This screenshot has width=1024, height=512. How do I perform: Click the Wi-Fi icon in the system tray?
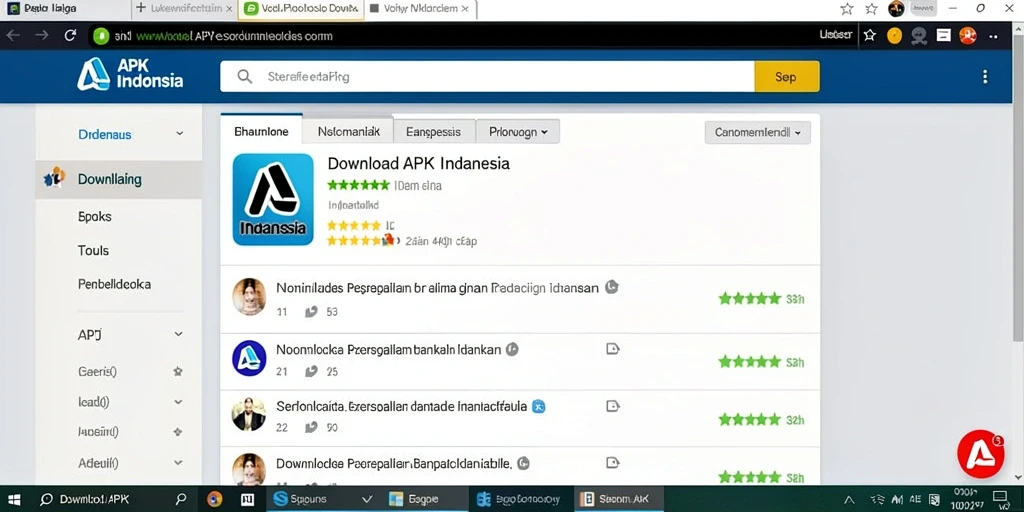(x=880, y=500)
